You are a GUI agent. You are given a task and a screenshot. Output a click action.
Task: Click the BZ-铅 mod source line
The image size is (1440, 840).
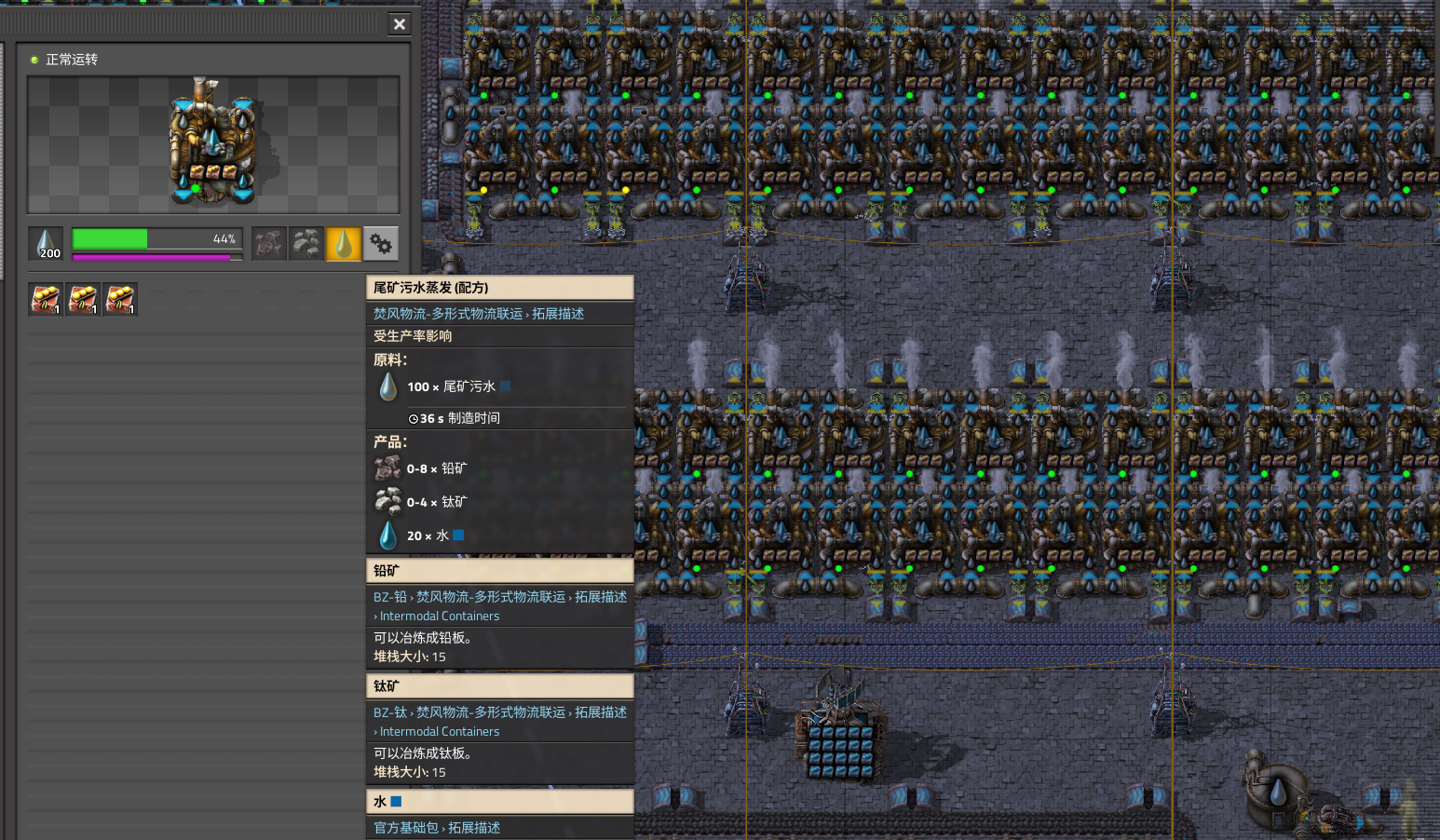click(500, 605)
